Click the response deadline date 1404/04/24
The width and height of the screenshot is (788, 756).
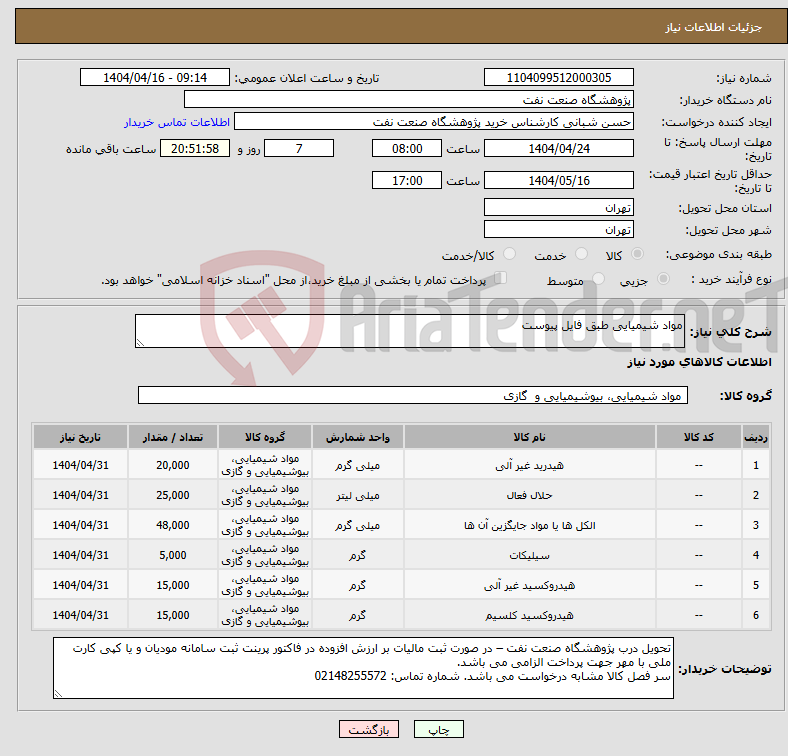pos(558,148)
